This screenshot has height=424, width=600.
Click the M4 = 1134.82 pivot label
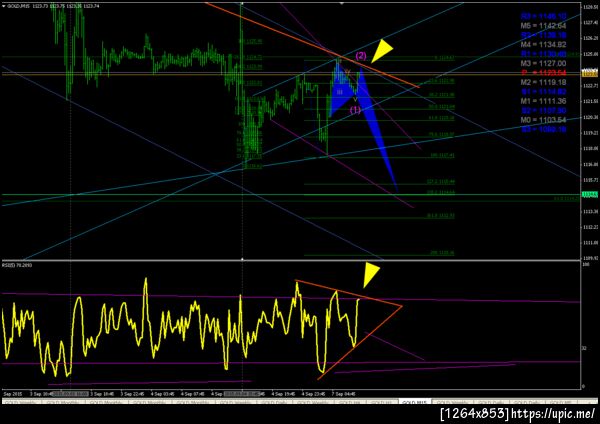543,44
